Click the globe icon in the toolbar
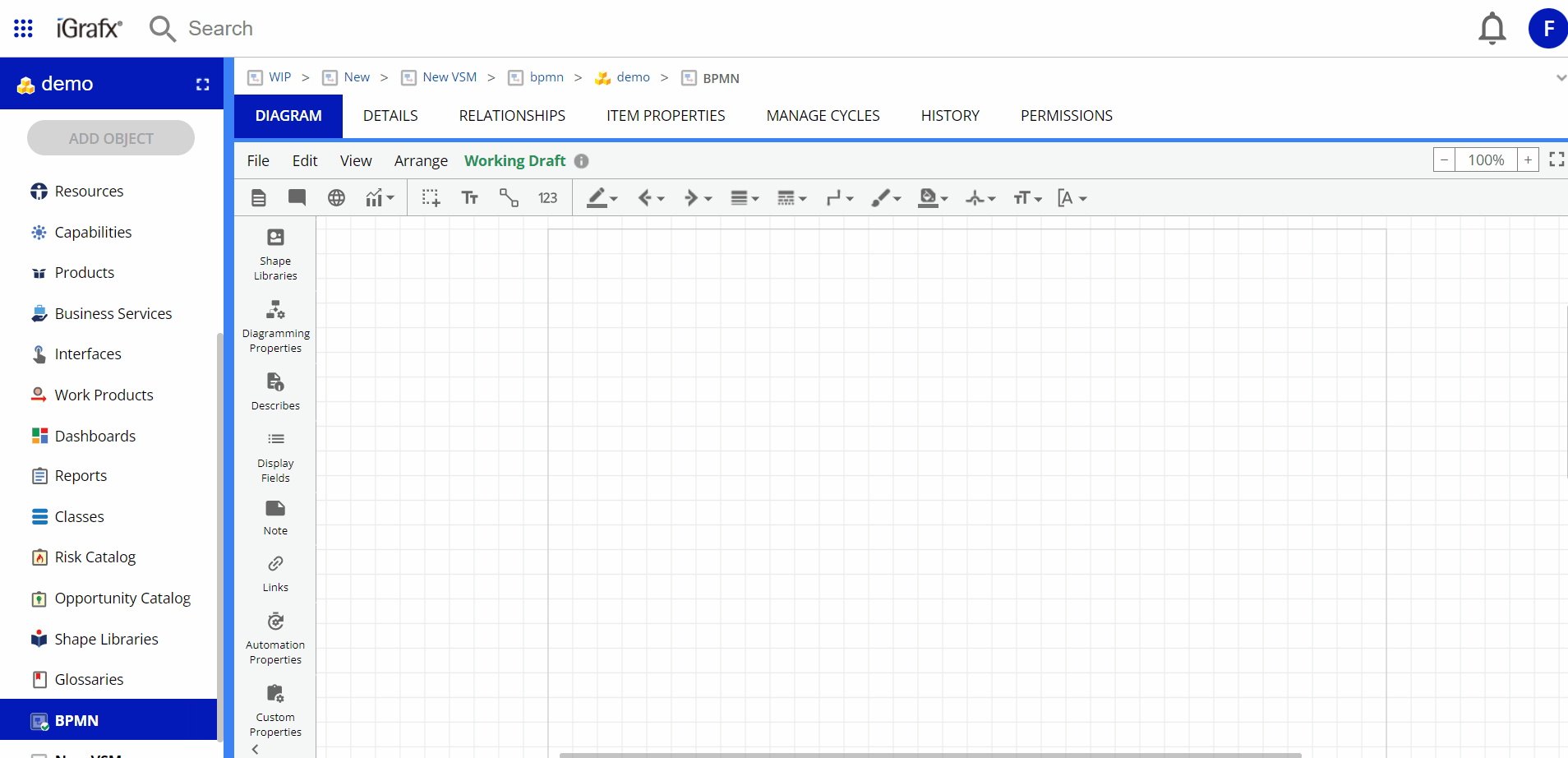The height and width of the screenshot is (758, 1568). pyautogui.click(x=335, y=197)
